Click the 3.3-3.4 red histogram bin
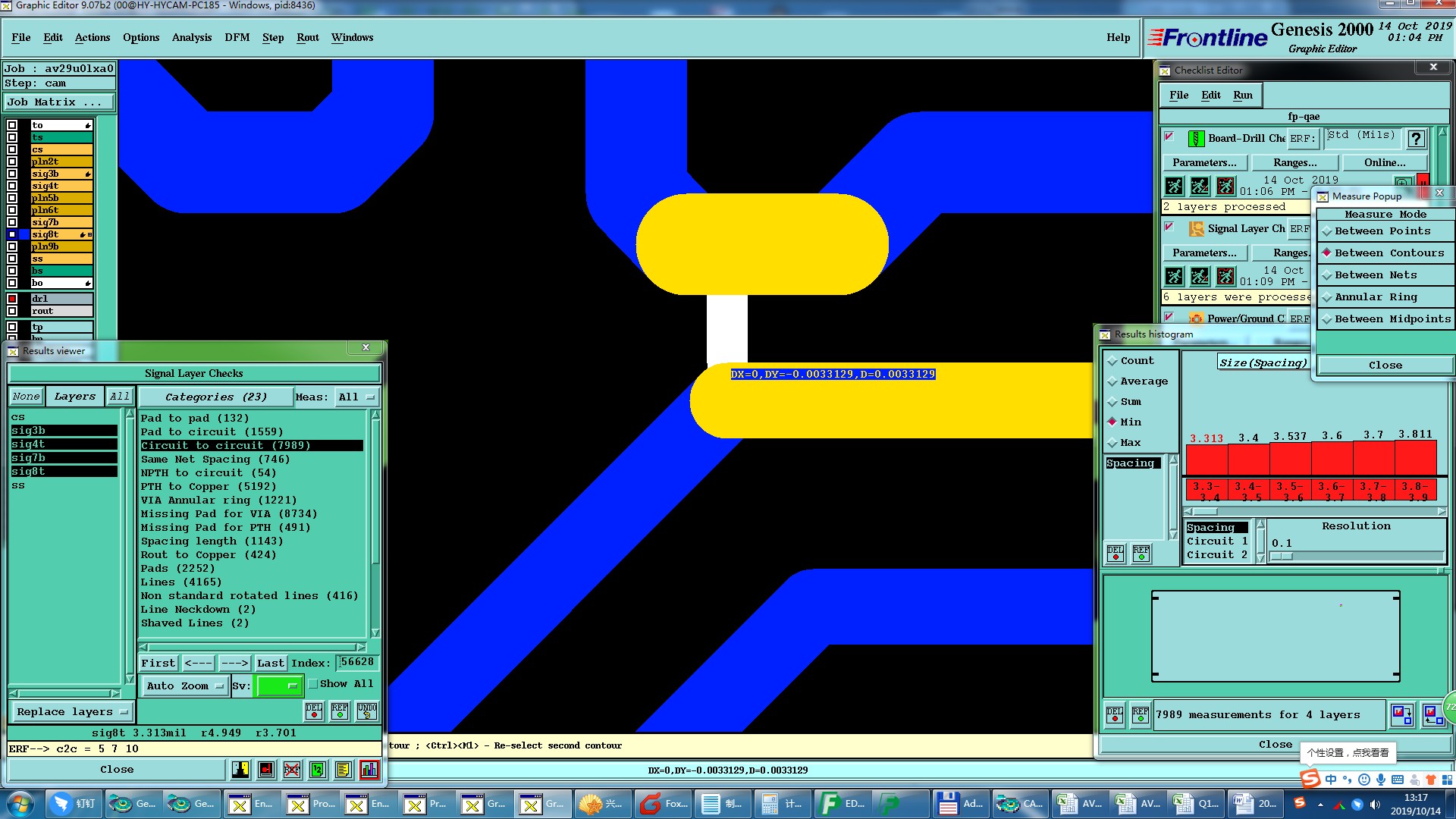Image resolution: width=1456 pixels, height=819 pixels. click(1206, 491)
